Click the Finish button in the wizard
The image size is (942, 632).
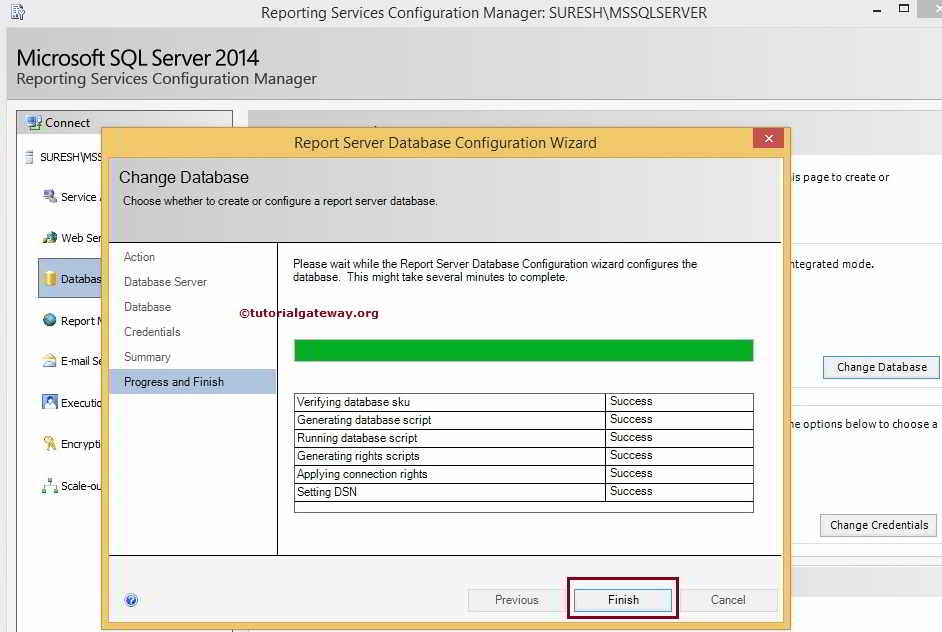click(x=622, y=600)
